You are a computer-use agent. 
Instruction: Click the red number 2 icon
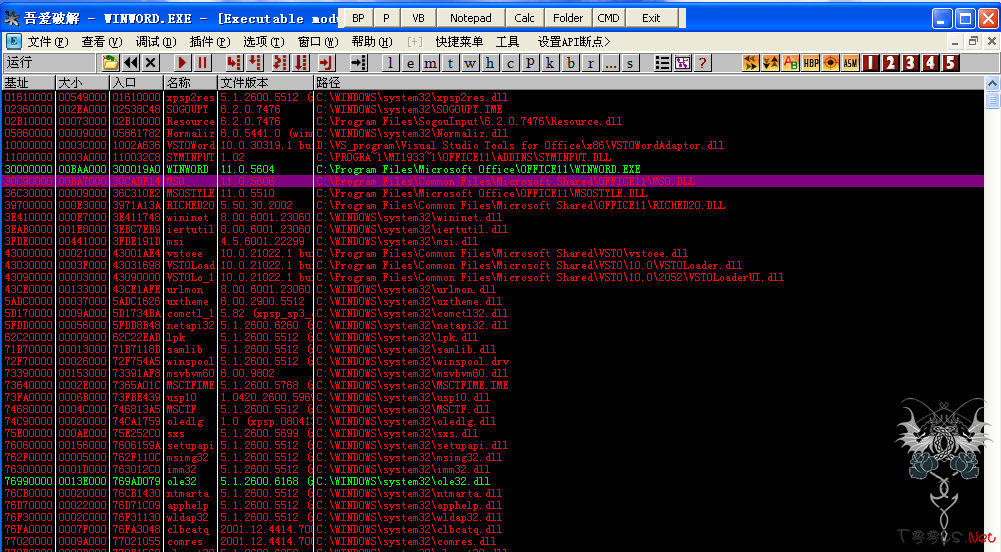point(891,63)
